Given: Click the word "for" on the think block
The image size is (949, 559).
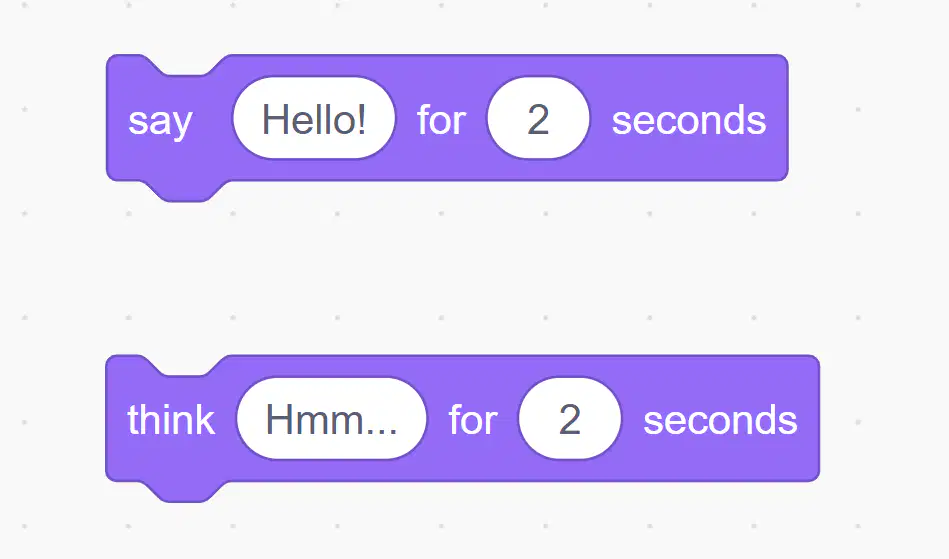Looking at the screenshot, I should tap(473, 419).
